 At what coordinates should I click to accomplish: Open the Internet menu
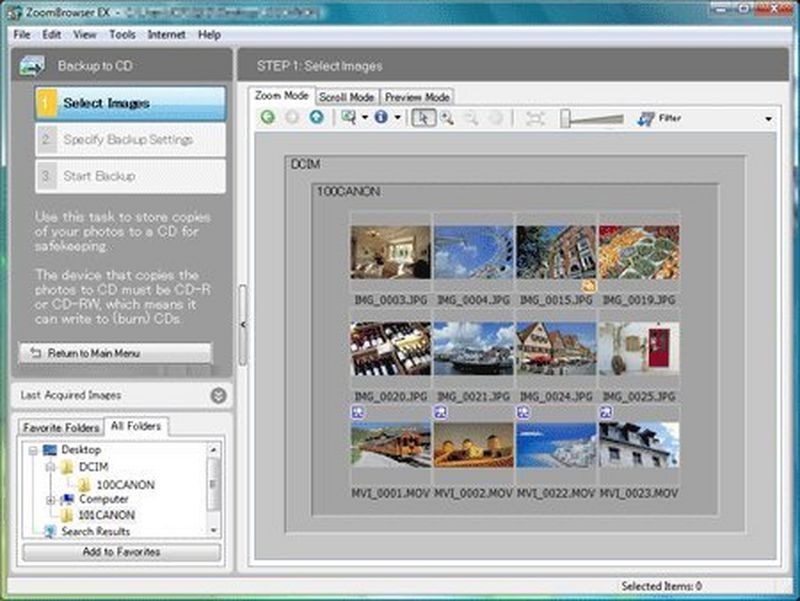pyautogui.click(x=165, y=34)
